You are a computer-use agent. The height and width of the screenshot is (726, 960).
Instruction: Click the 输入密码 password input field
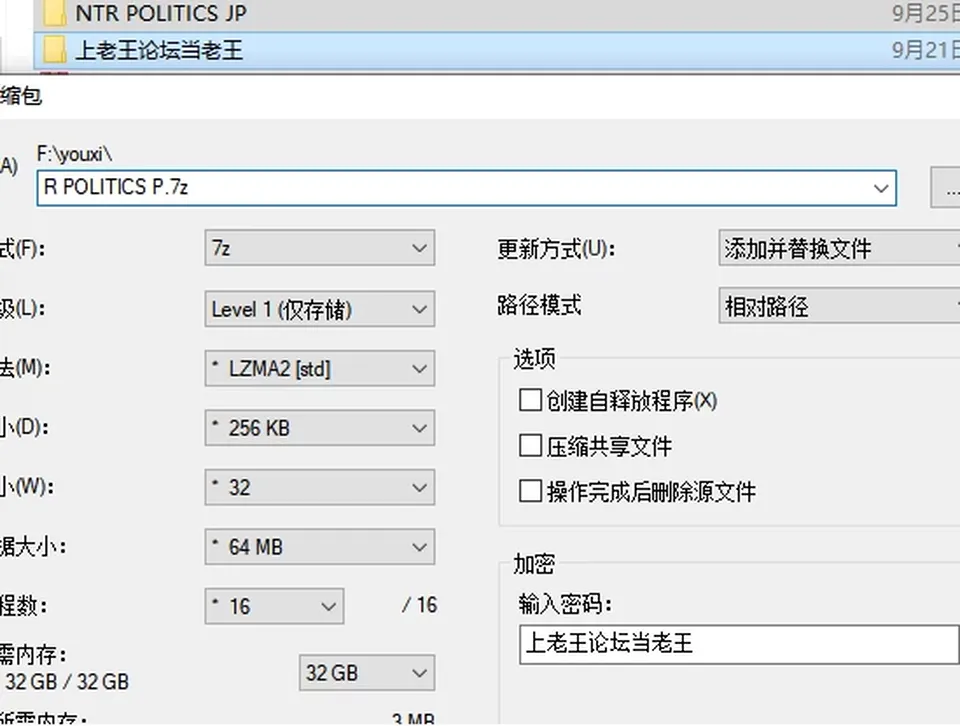tap(739, 644)
